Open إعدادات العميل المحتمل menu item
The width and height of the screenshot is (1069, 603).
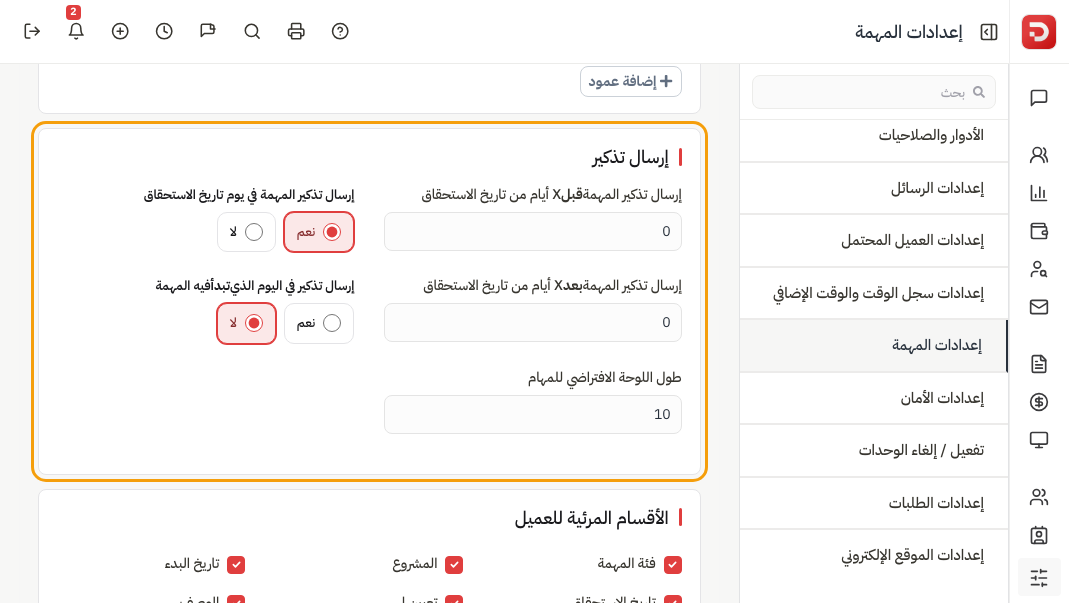pos(874,241)
